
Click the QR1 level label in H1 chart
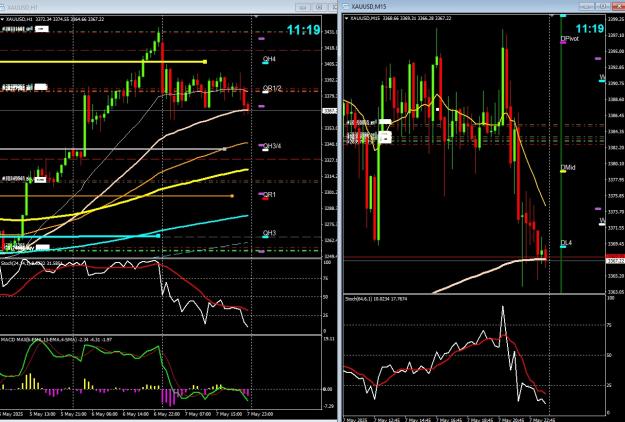[269, 194]
